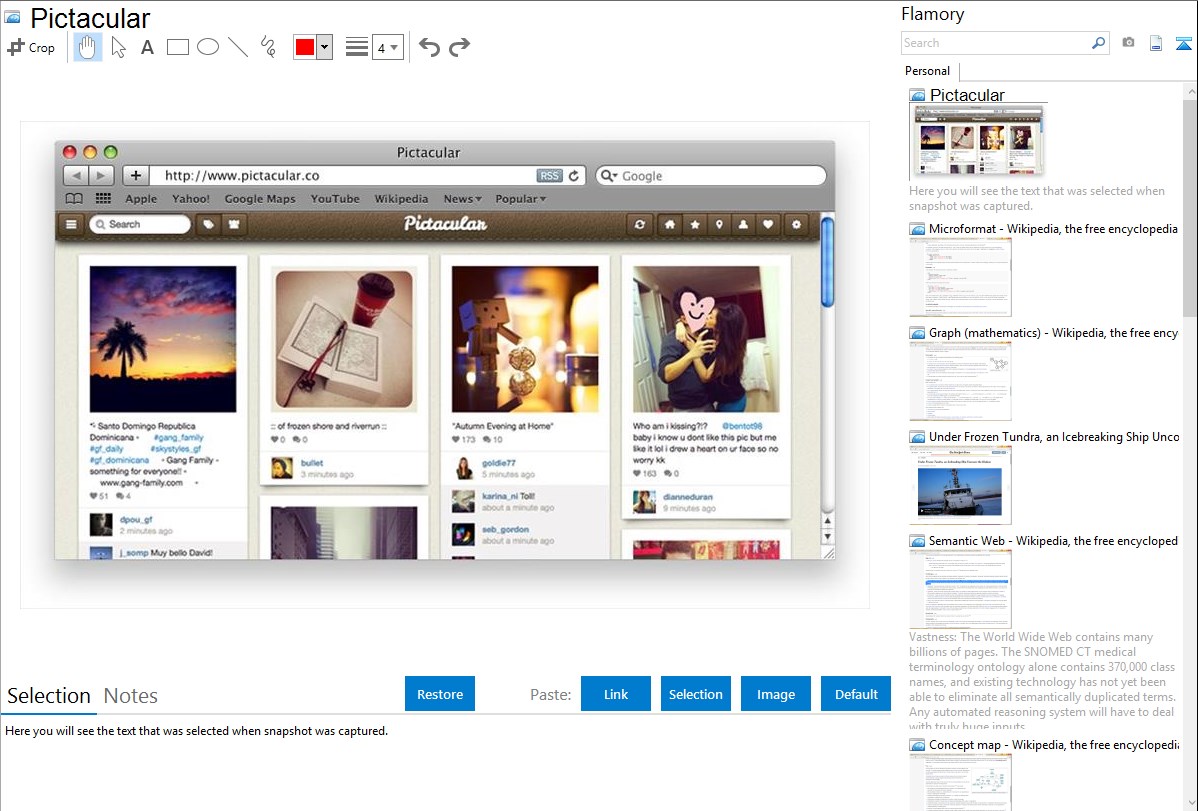Image resolution: width=1198 pixels, height=811 pixels.
Task: Click the 'Semantic Web - Wikipedia' title
Action: coord(1054,541)
